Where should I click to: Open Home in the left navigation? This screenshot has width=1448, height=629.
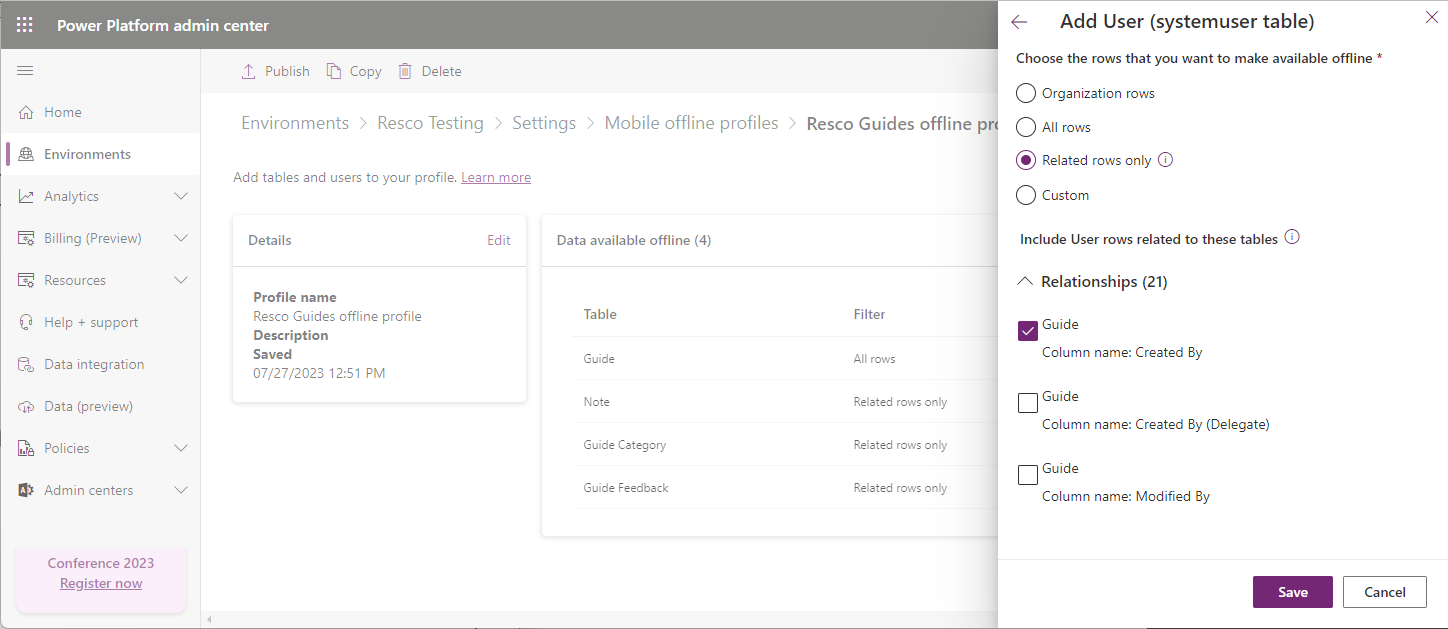62,112
